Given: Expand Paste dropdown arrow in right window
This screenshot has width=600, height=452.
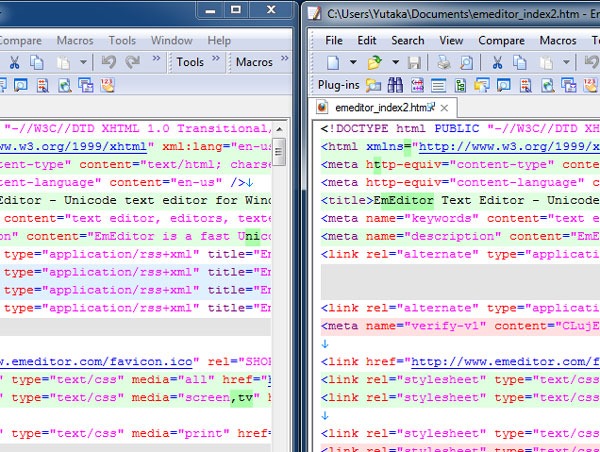Looking at the screenshot, I should click(566, 62).
